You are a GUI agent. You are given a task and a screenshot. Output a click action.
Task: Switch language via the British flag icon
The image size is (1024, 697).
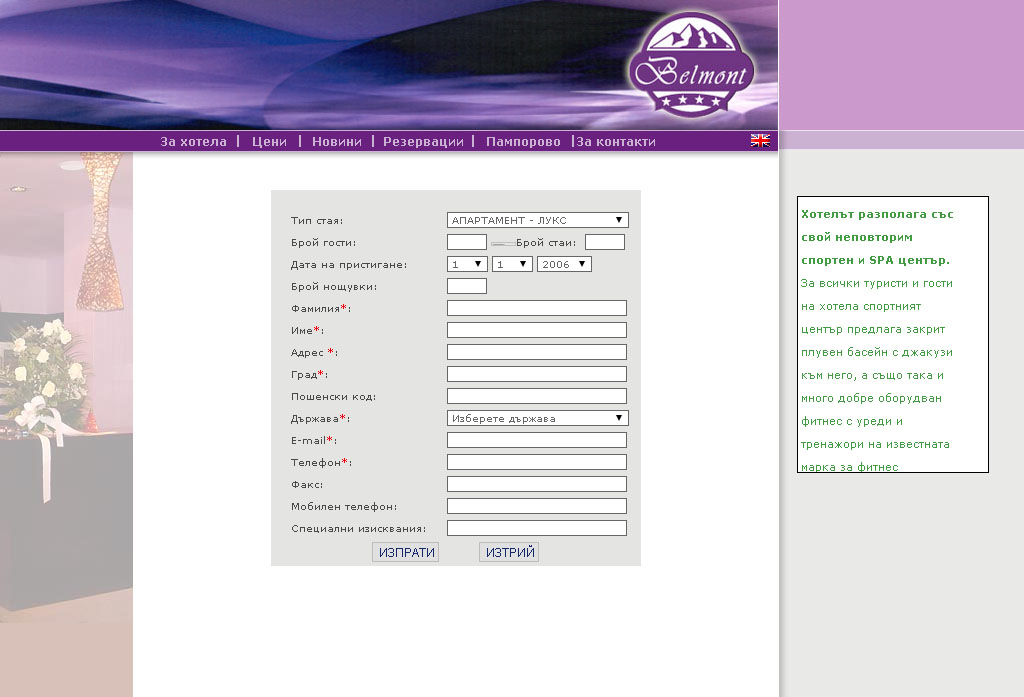coord(760,141)
